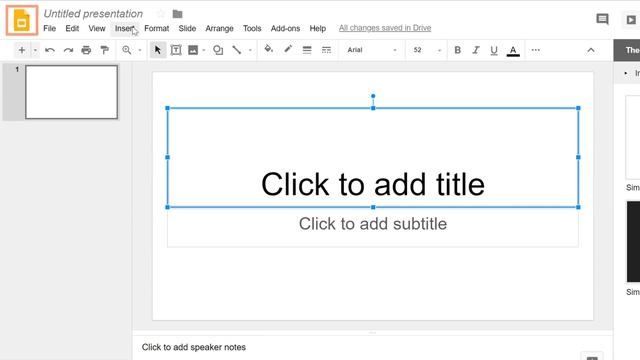
Task: Activate the paint format tool
Action: click(104, 50)
